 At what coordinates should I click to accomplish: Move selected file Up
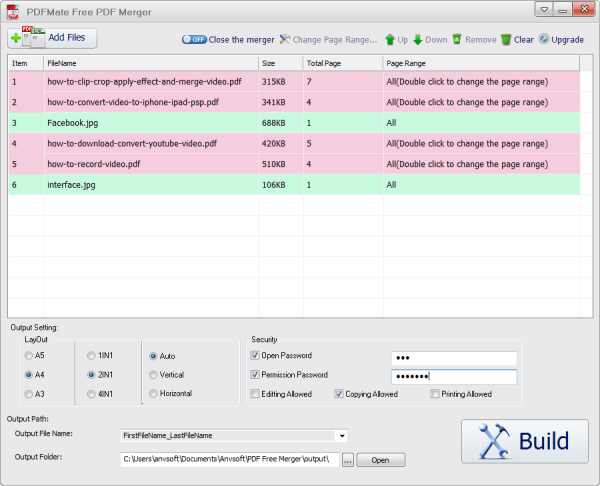[396, 39]
